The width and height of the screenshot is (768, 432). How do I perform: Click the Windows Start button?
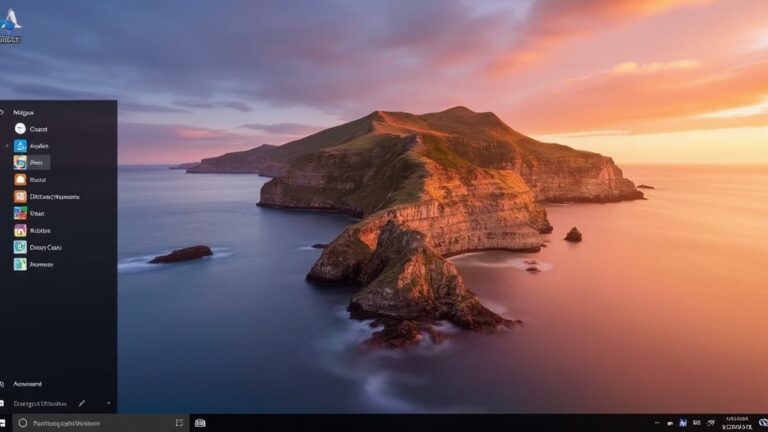(5, 423)
